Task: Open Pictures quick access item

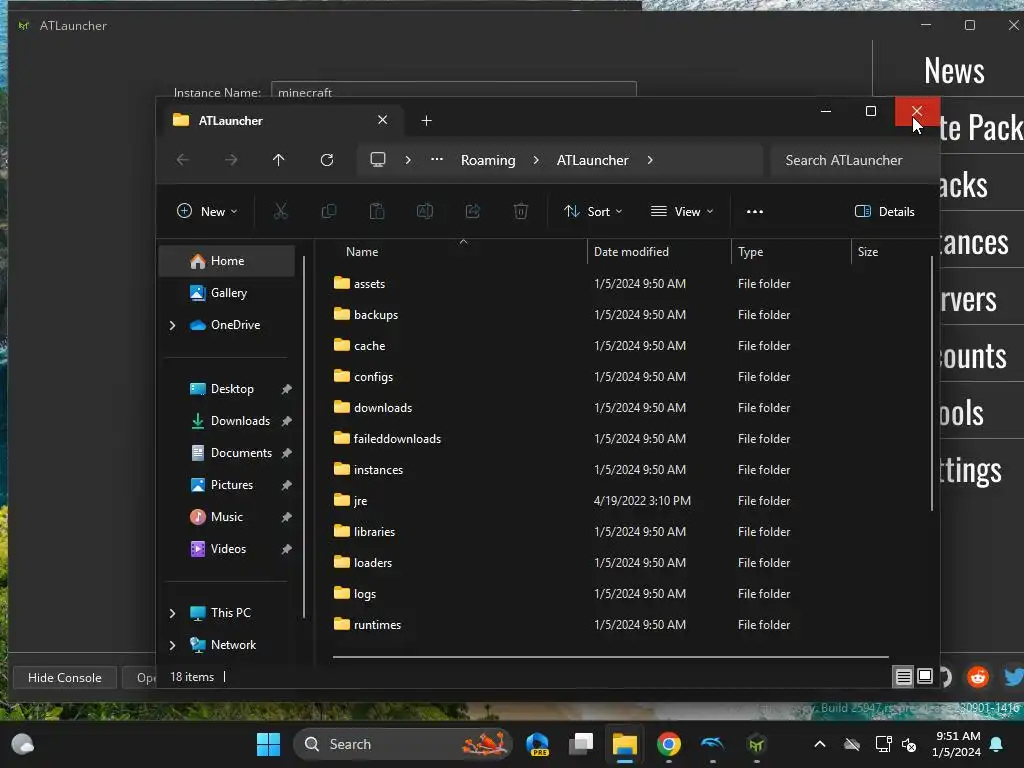Action: pyautogui.click(x=227, y=485)
